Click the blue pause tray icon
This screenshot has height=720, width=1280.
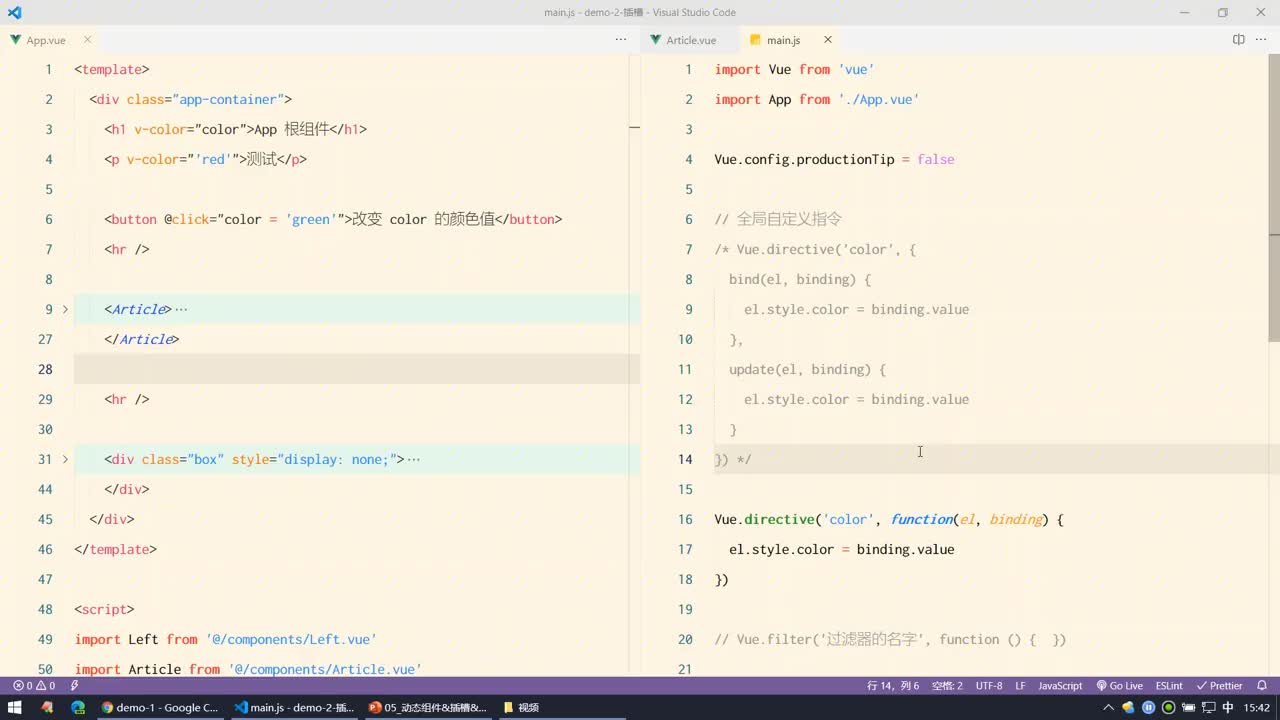1148,707
